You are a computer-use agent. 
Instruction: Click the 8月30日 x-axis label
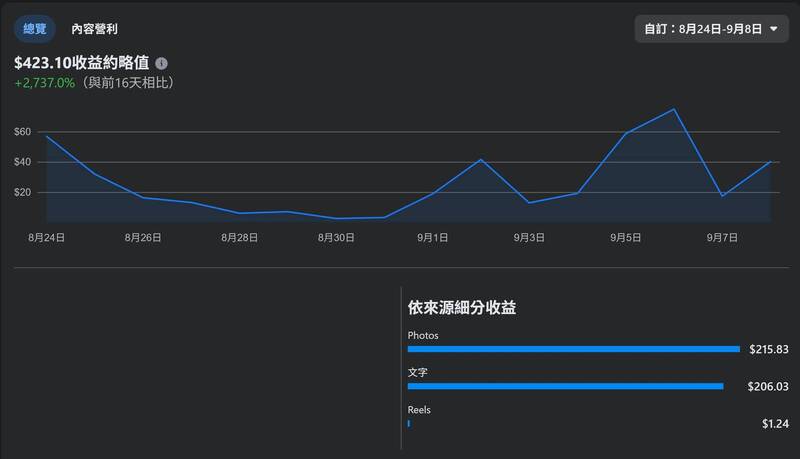coord(336,237)
